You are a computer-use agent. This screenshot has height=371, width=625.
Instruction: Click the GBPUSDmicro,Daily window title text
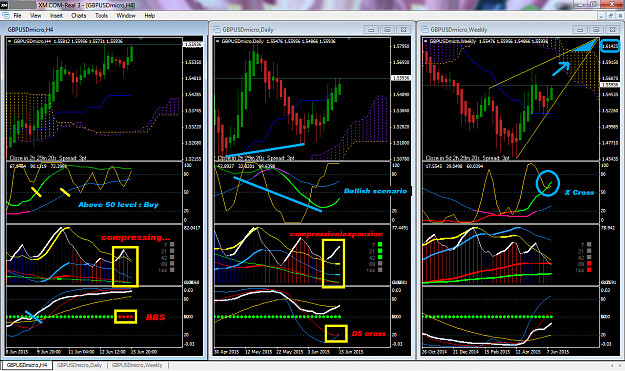coord(248,29)
